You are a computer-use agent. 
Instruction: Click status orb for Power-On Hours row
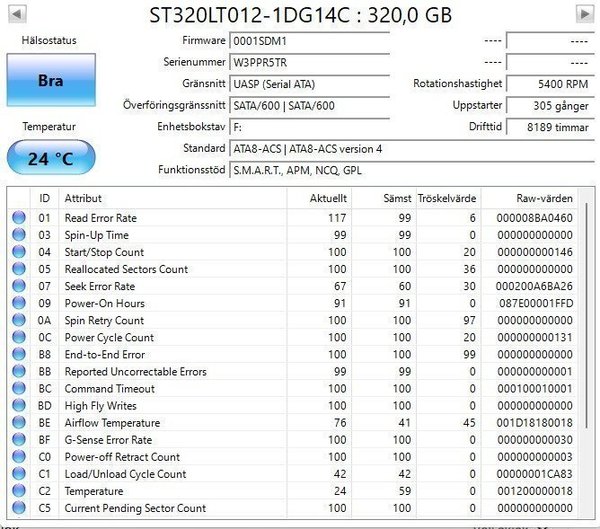coord(18,303)
